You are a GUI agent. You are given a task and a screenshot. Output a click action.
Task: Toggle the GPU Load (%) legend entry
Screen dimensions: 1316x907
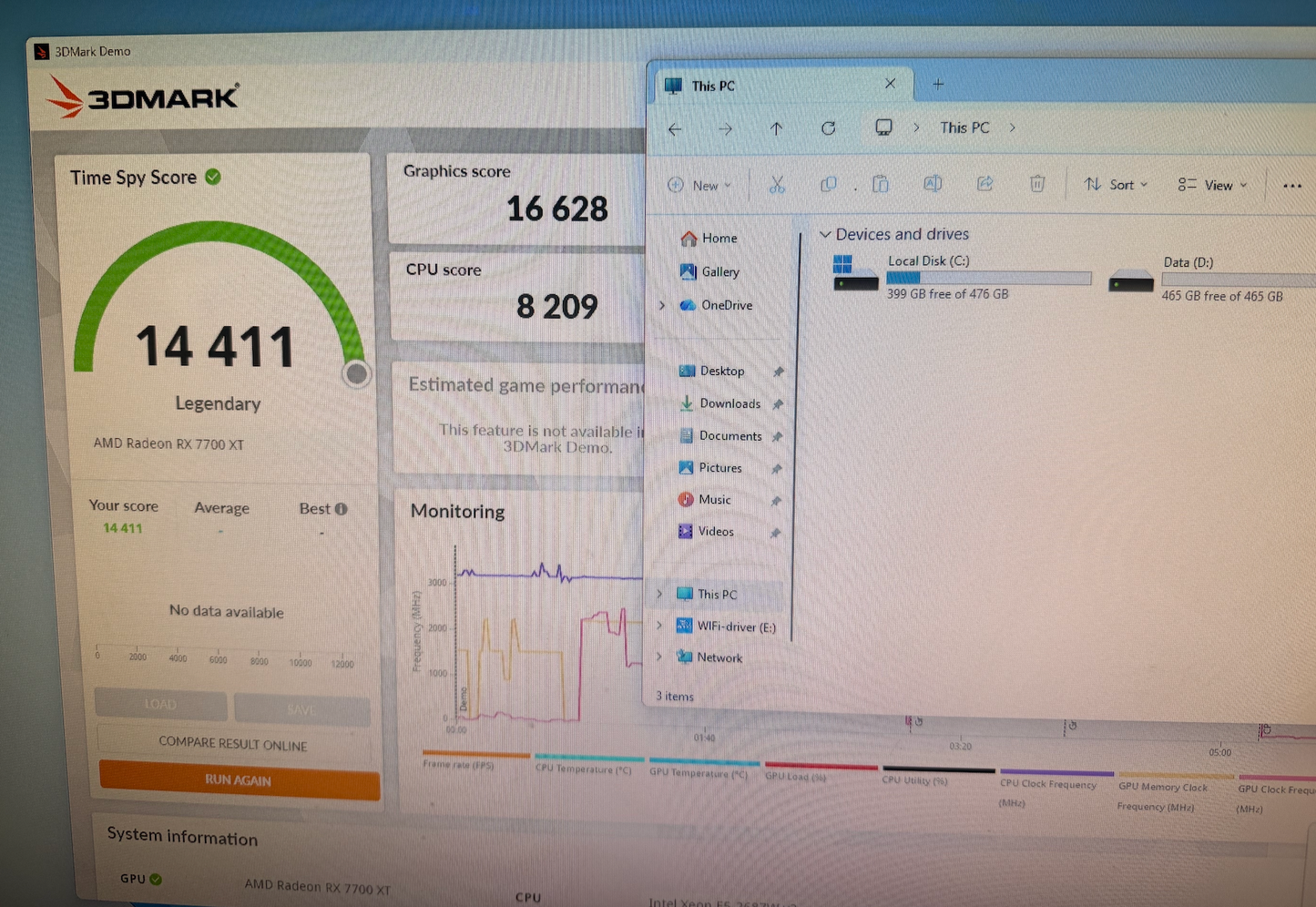click(x=820, y=771)
